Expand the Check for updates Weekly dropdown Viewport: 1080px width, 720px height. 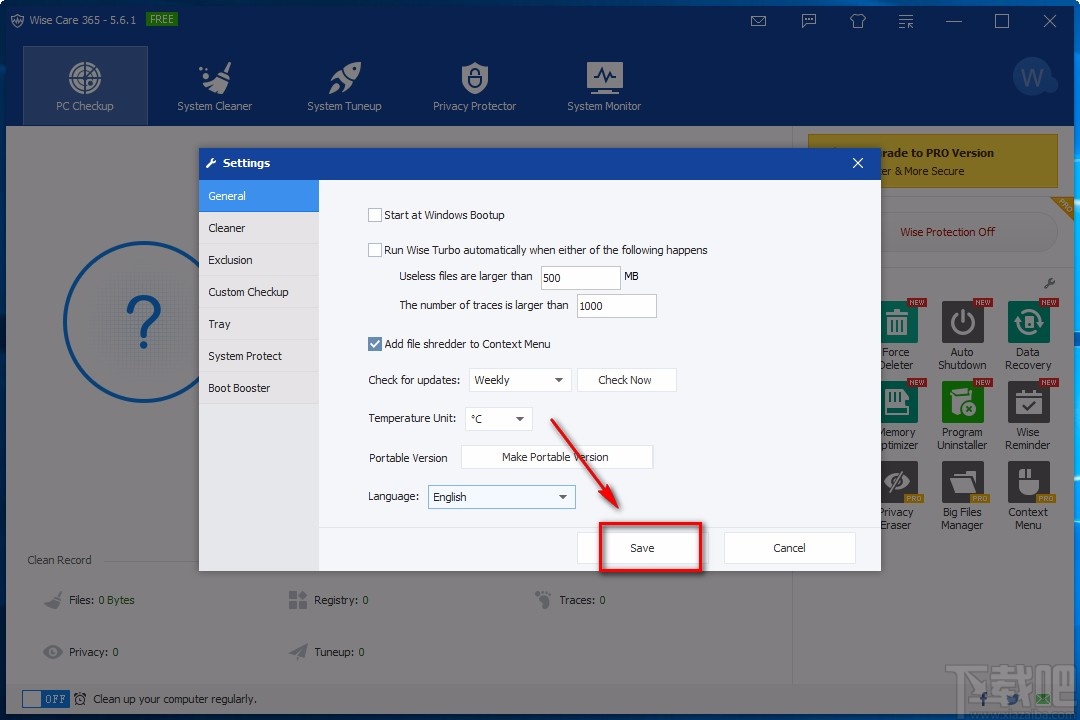tap(520, 380)
